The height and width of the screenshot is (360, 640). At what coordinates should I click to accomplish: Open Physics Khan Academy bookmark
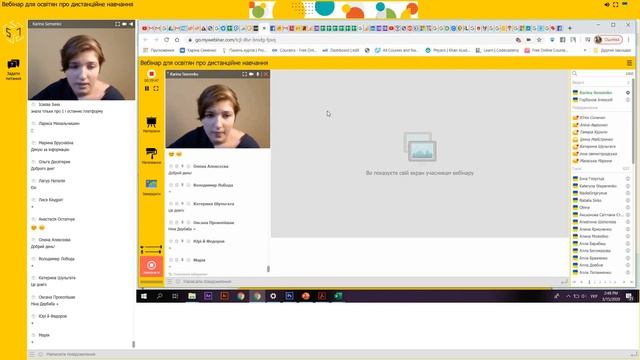[x=447, y=50]
